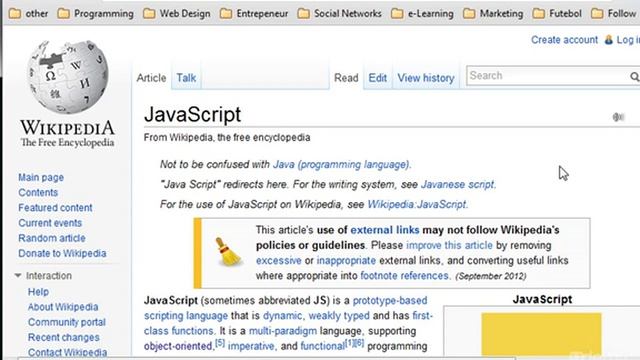Follow the imperative link
The image size is (640, 360).
(x=251, y=346)
